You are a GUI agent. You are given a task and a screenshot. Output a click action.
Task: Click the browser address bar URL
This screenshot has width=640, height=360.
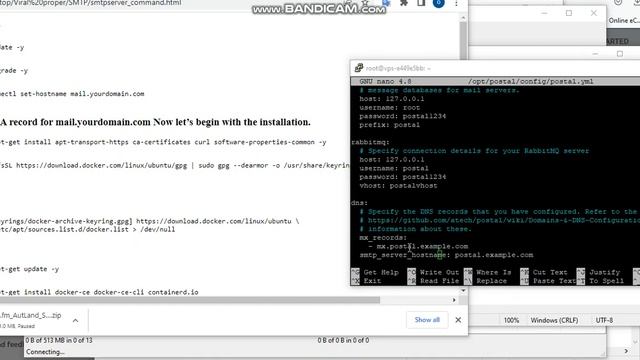pyautogui.click(x=91, y=3)
